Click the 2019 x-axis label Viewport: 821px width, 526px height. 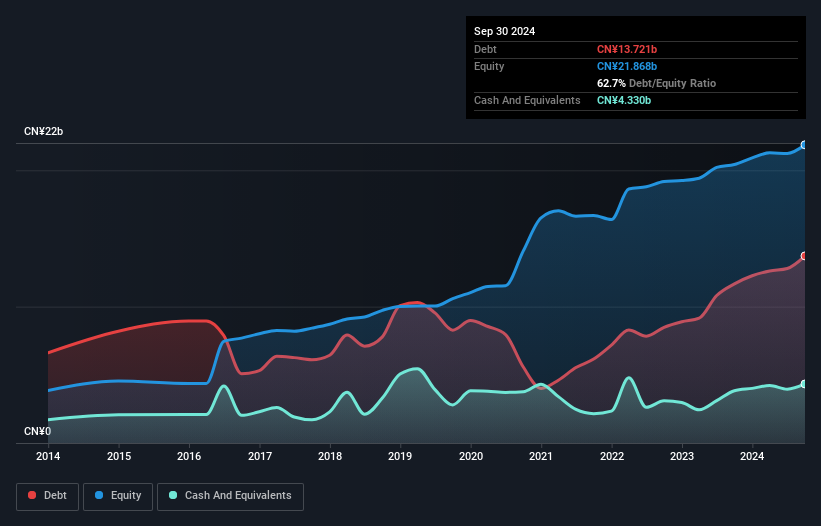400,456
